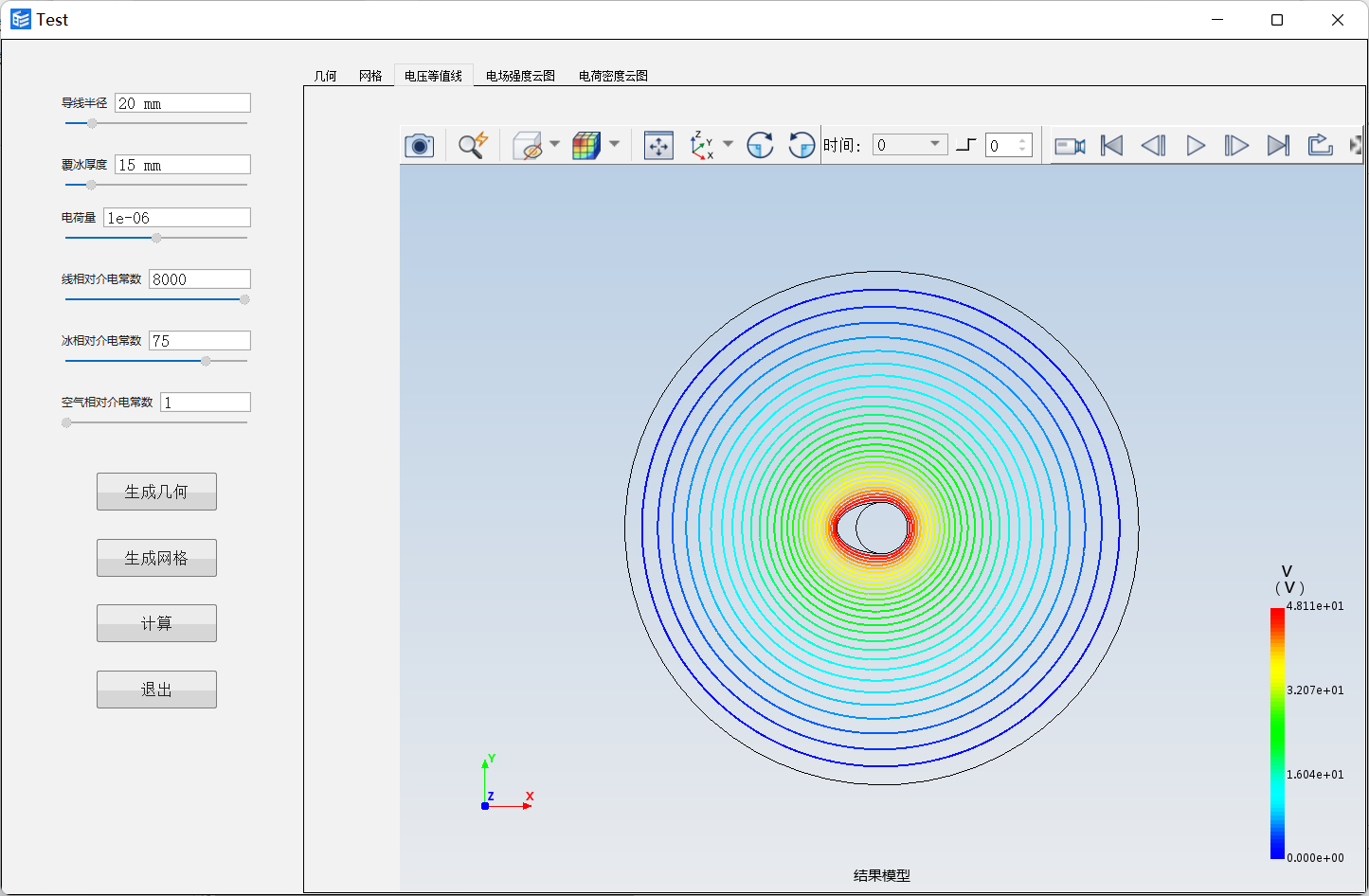Click the legend value 1.604e+01

pyautogui.click(x=1315, y=775)
